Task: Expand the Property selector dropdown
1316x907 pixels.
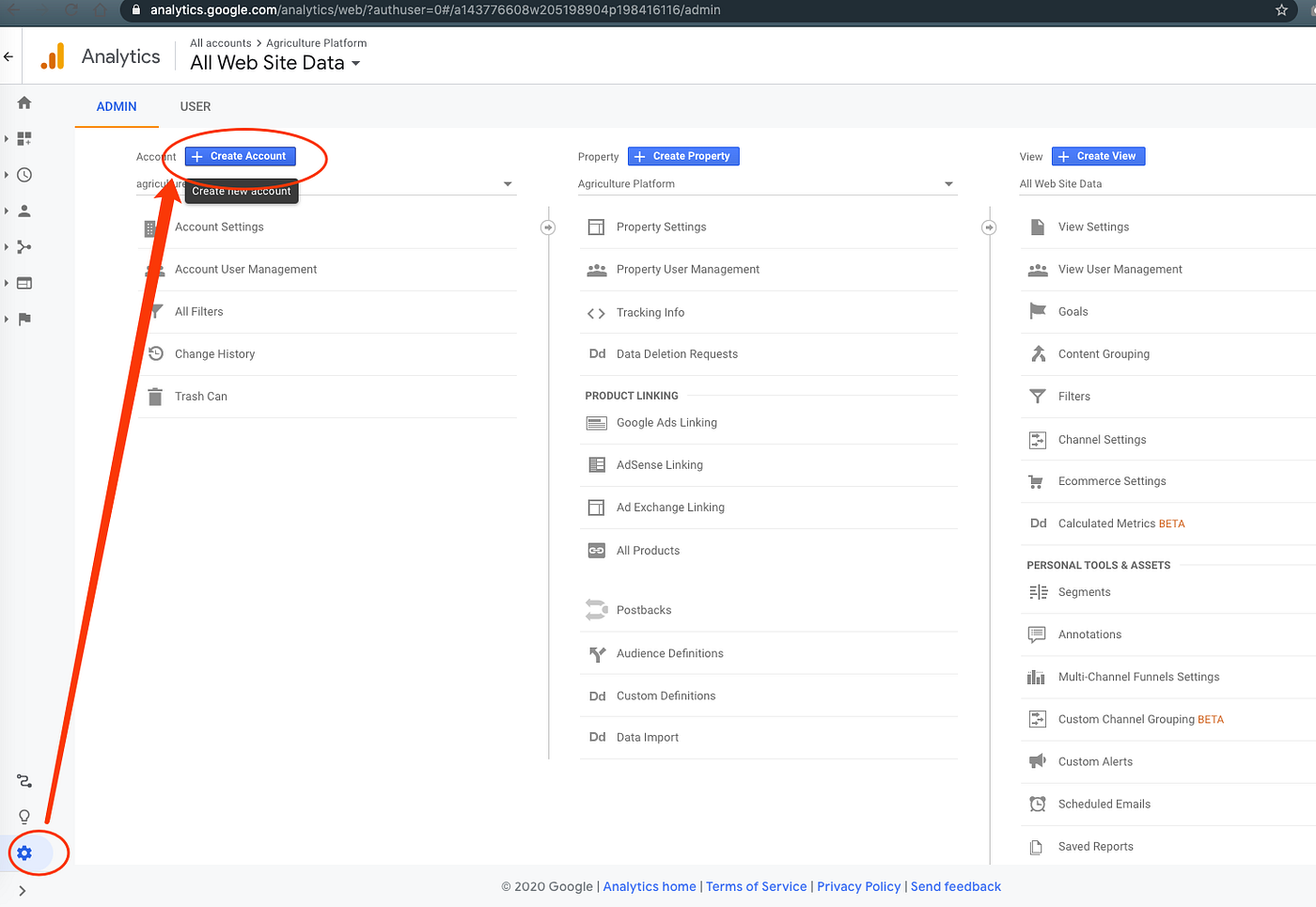Action: pos(948,184)
